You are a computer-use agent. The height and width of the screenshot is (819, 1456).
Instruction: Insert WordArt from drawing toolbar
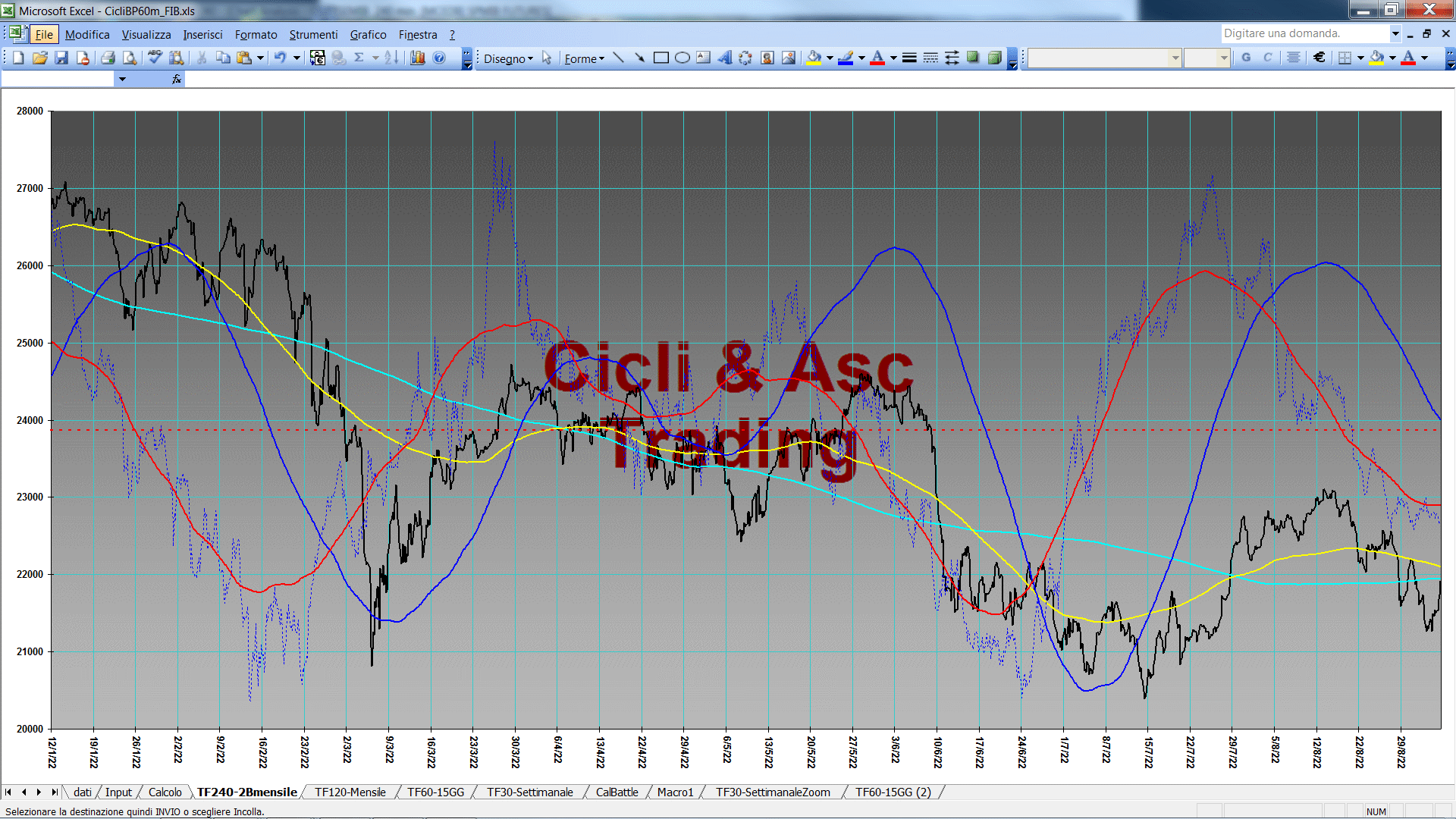(724, 58)
